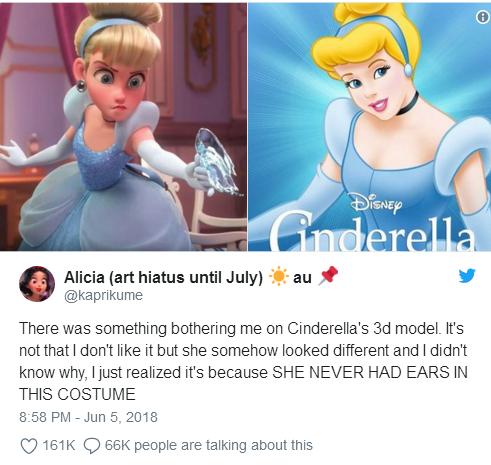Click the Twitter bird logo
491x465 pixels.
pyautogui.click(x=467, y=276)
